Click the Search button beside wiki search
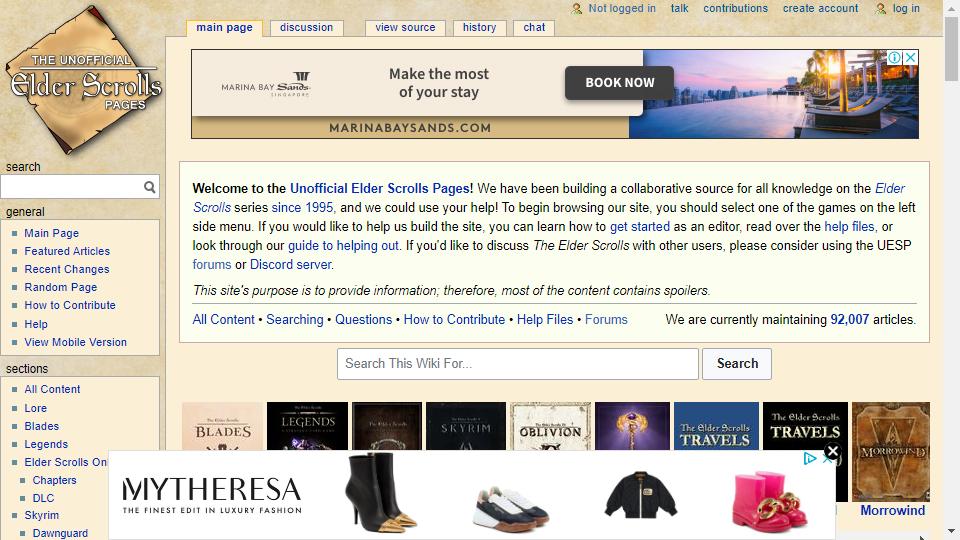This screenshot has height=540, width=960. point(737,364)
